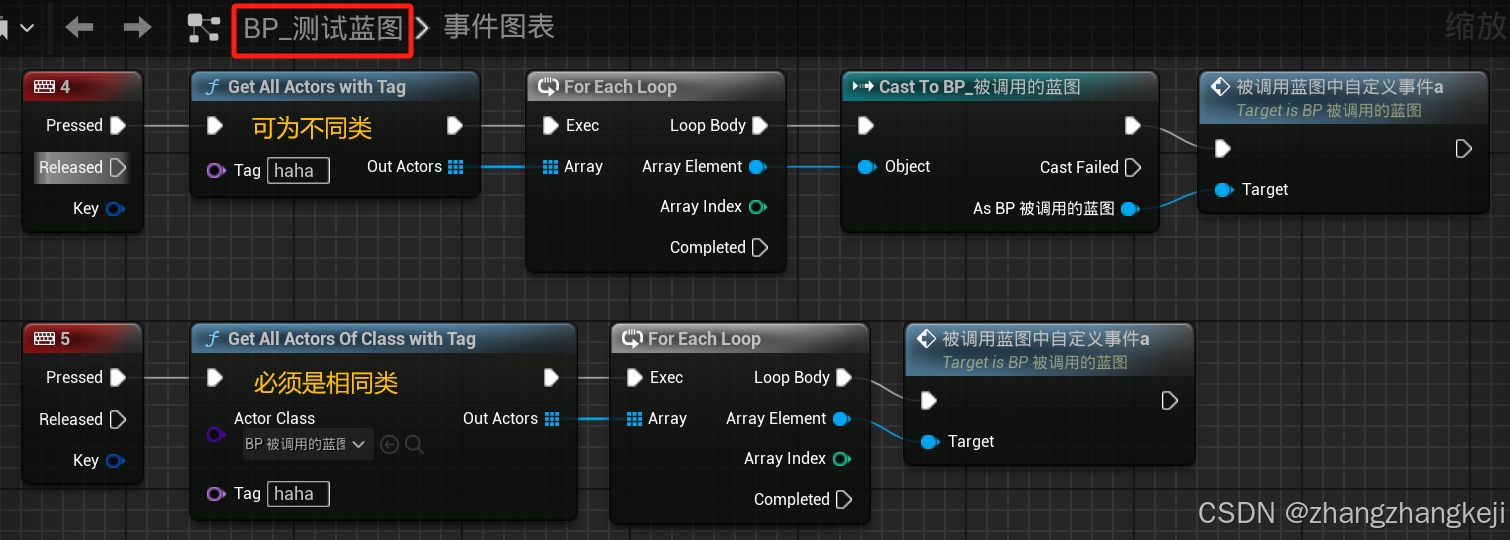Viewport: 1510px width, 540px height.
Task: Select the keyboard 5 event node title
Action: 82,339
